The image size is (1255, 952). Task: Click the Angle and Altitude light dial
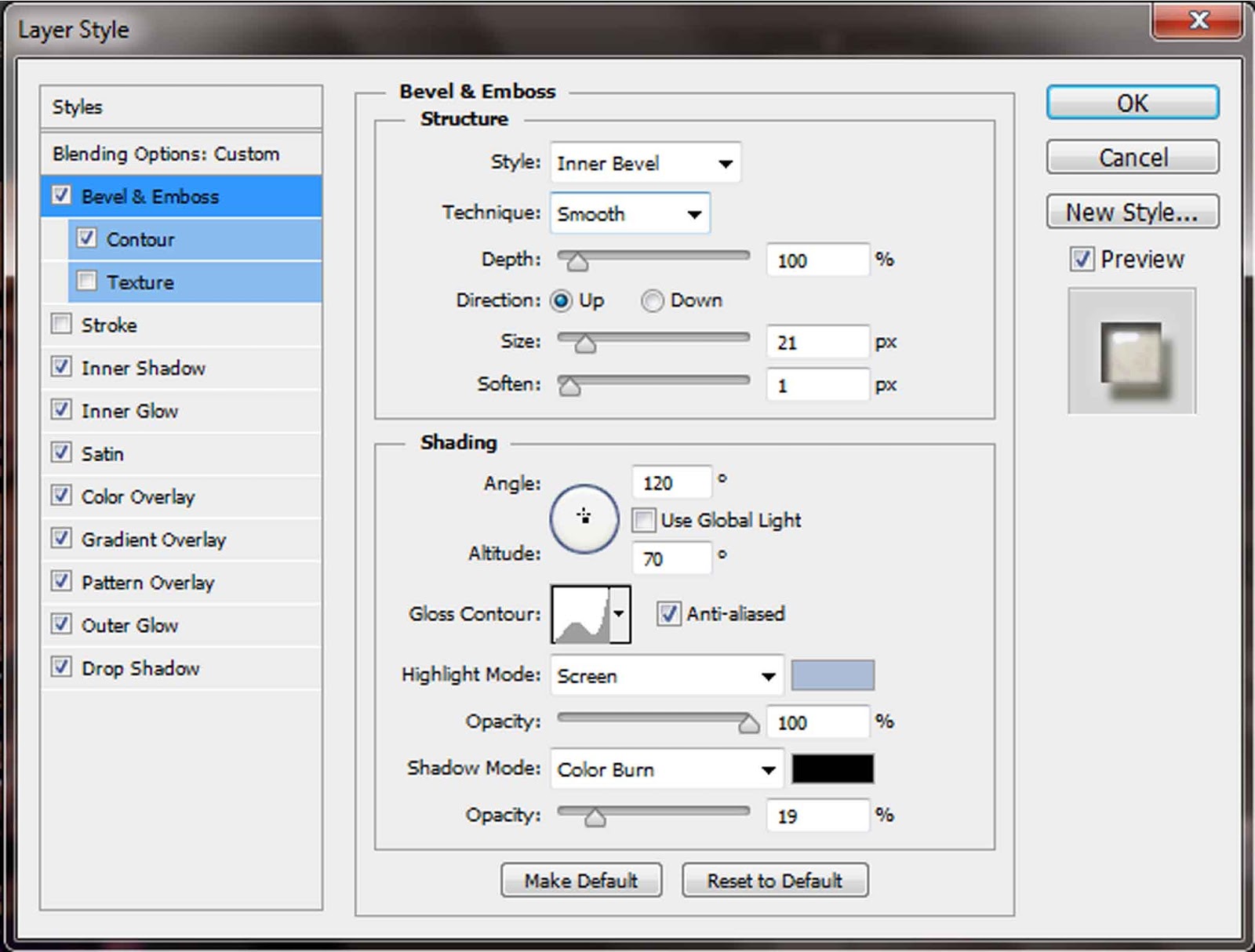pos(584,518)
